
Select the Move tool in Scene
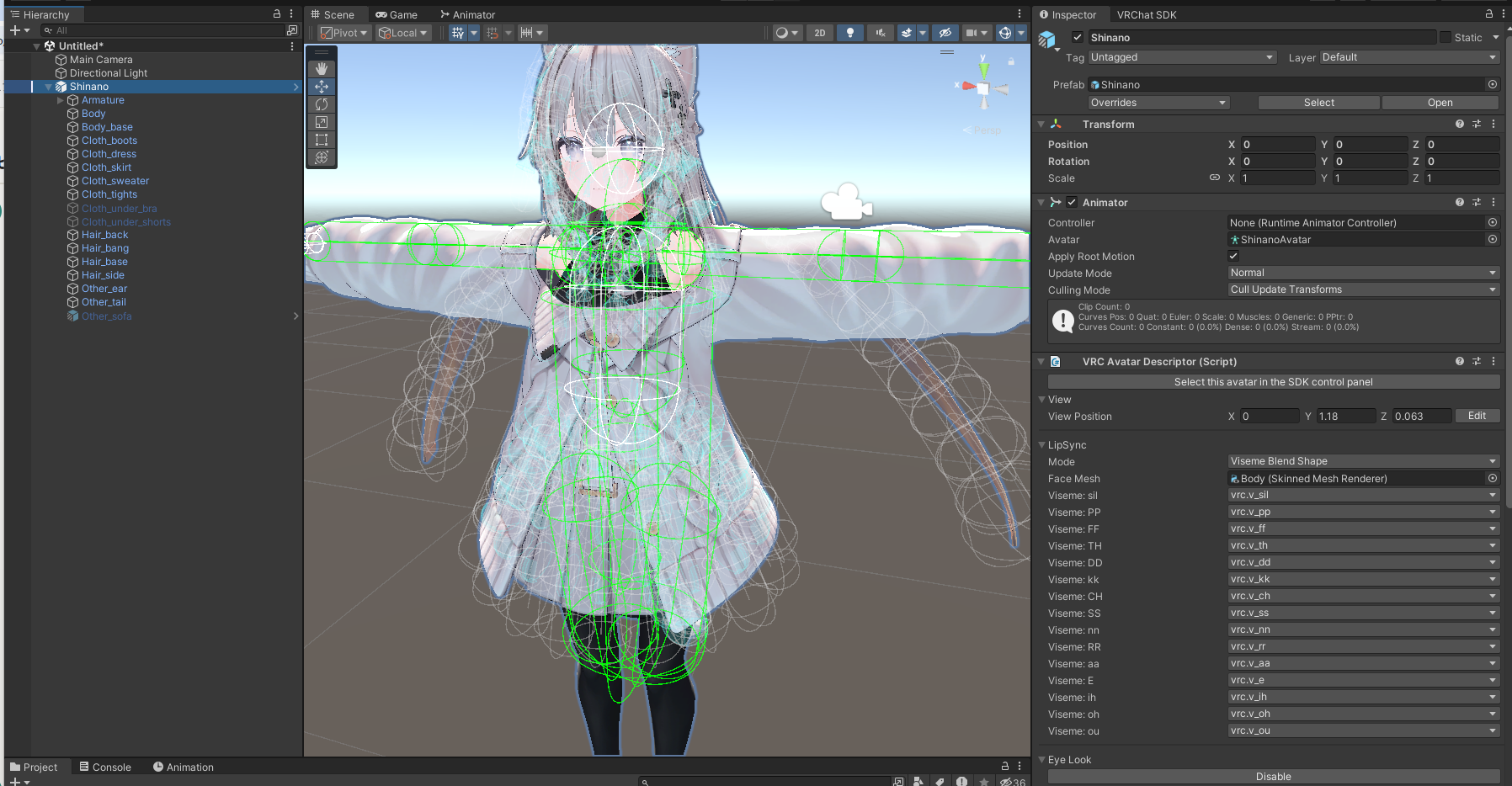coord(322,87)
